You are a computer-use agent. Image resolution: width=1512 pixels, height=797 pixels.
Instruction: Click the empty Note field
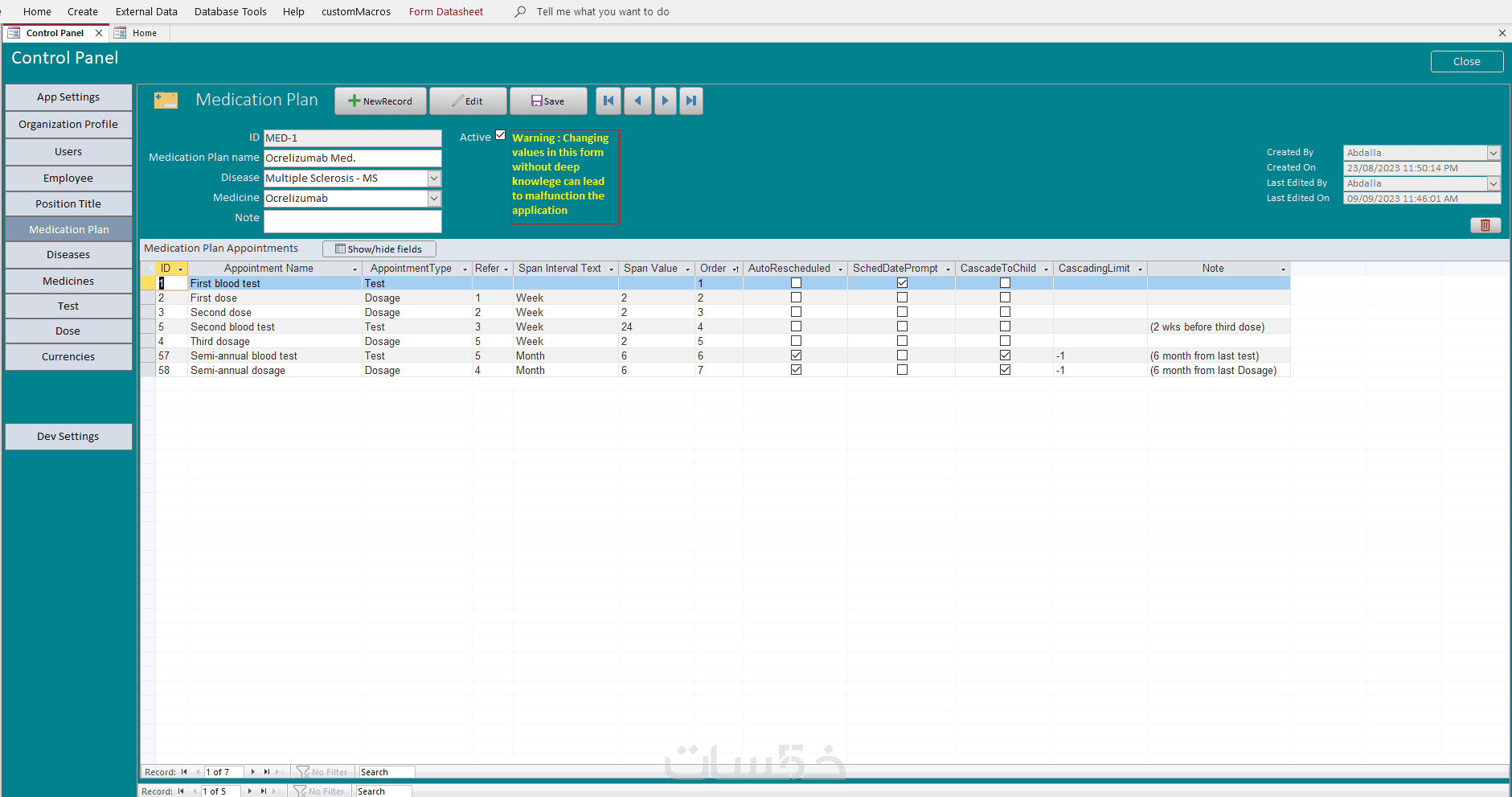[353, 221]
